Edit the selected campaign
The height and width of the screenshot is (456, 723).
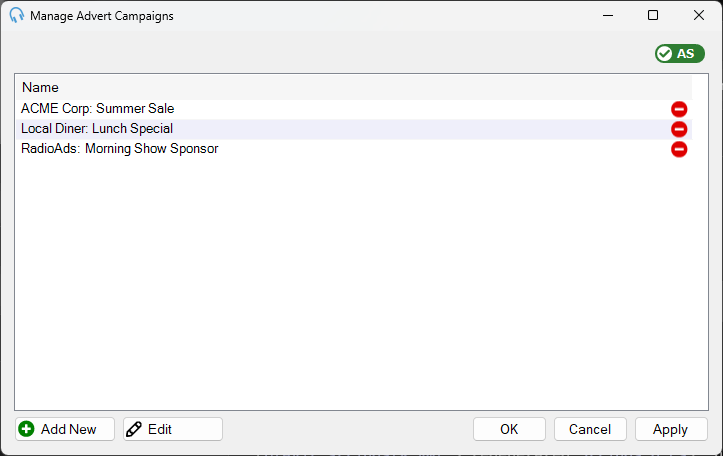(x=173, y=429)
